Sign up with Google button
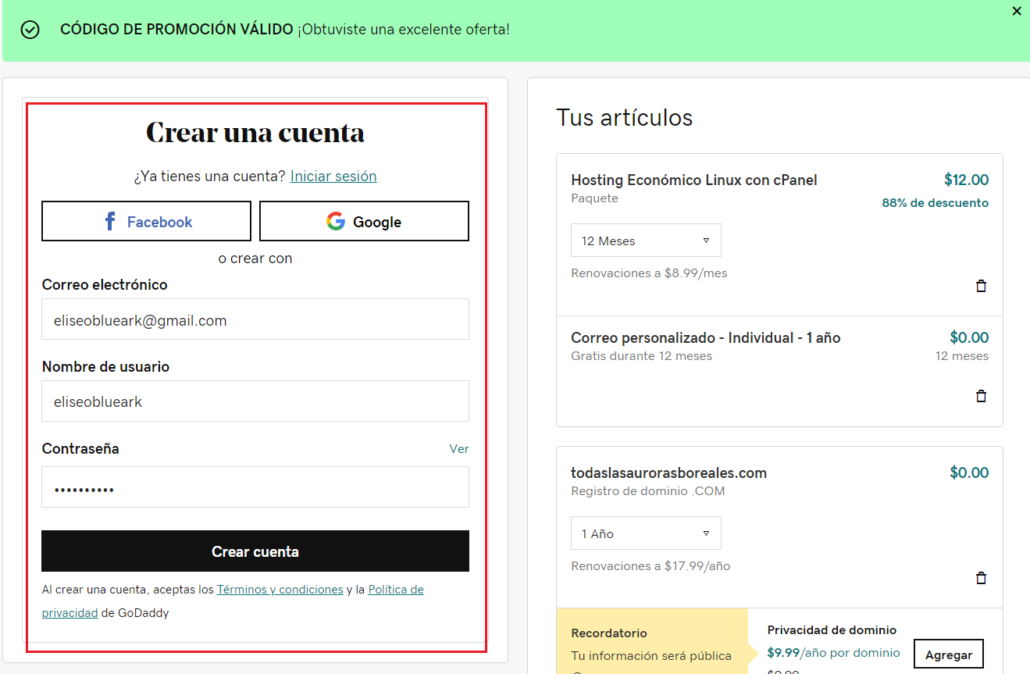 [x=364, y=221]
